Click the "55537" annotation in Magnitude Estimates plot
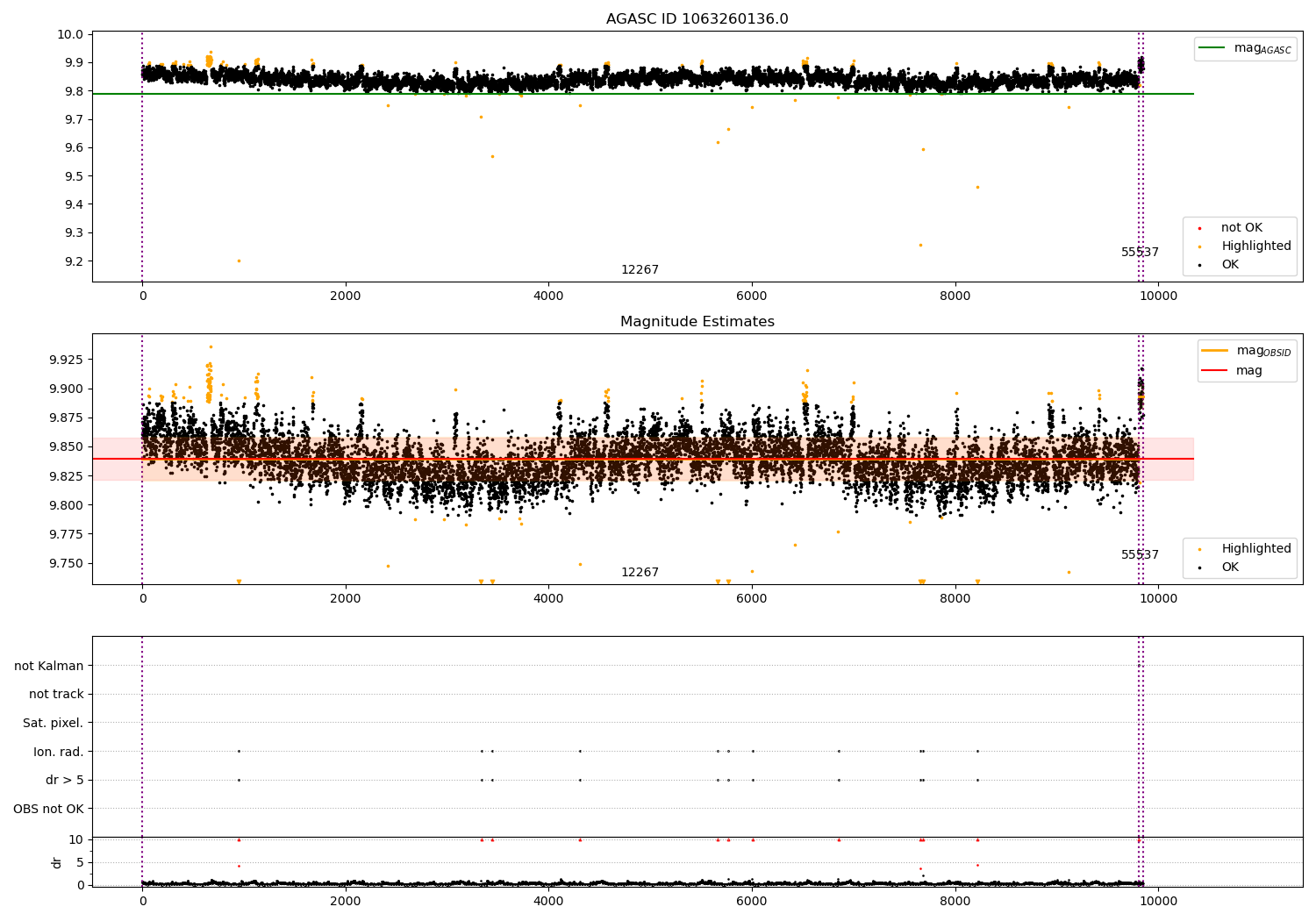Screen dimensions: 1316x921 [1140, 555]
